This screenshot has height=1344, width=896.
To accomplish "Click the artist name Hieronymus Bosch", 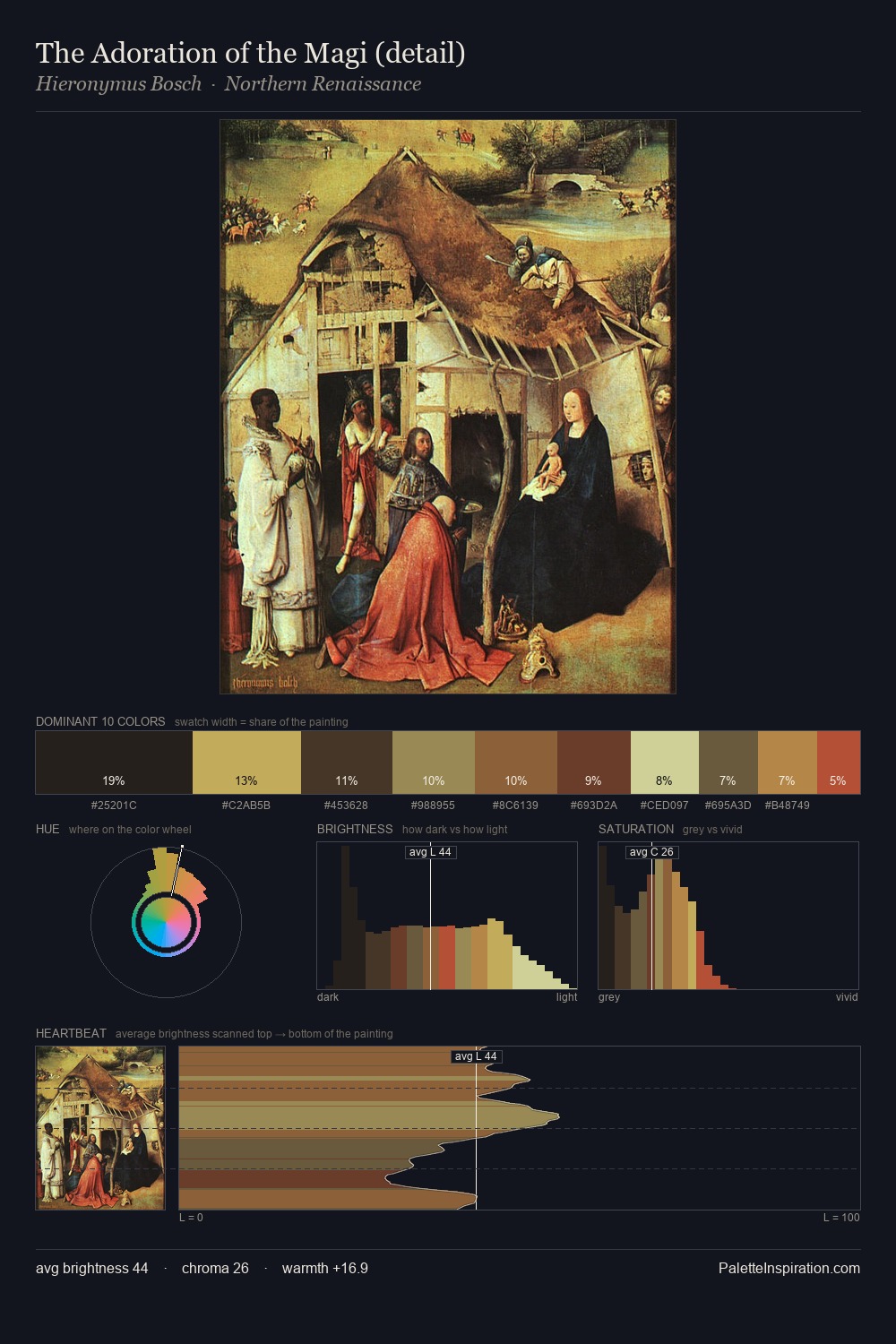I will [x=119, y=84].
